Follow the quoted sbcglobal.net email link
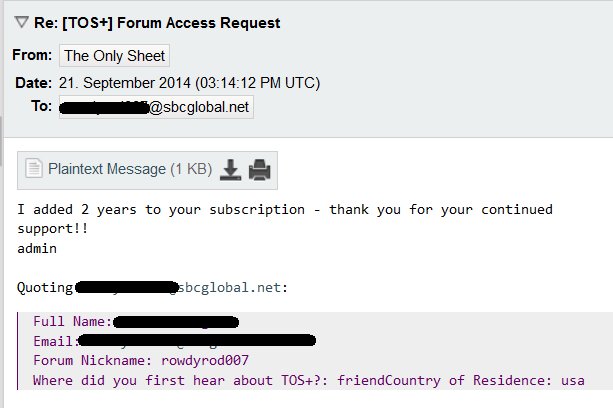Viewport: 613px width, 408px height. (x=180, y=288)
